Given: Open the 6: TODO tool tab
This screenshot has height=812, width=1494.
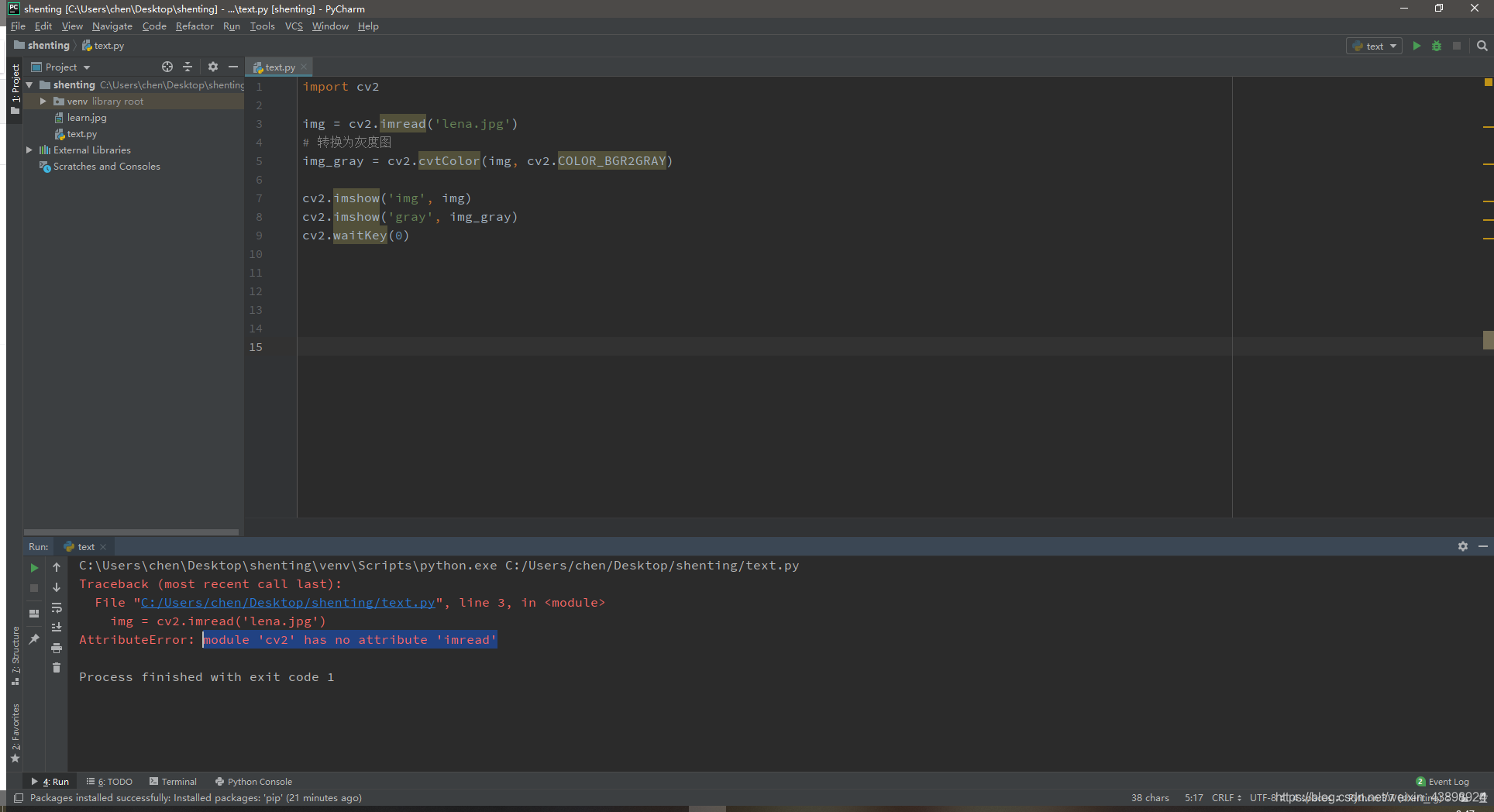Looking at the screenshot, I should [x=109, y=782].
